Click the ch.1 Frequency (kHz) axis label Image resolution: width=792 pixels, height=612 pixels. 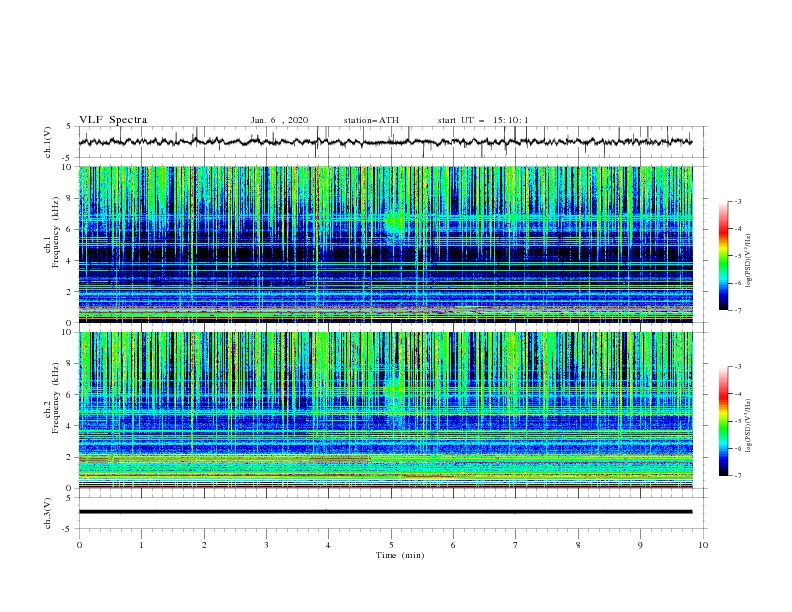[x=53, y=233]
